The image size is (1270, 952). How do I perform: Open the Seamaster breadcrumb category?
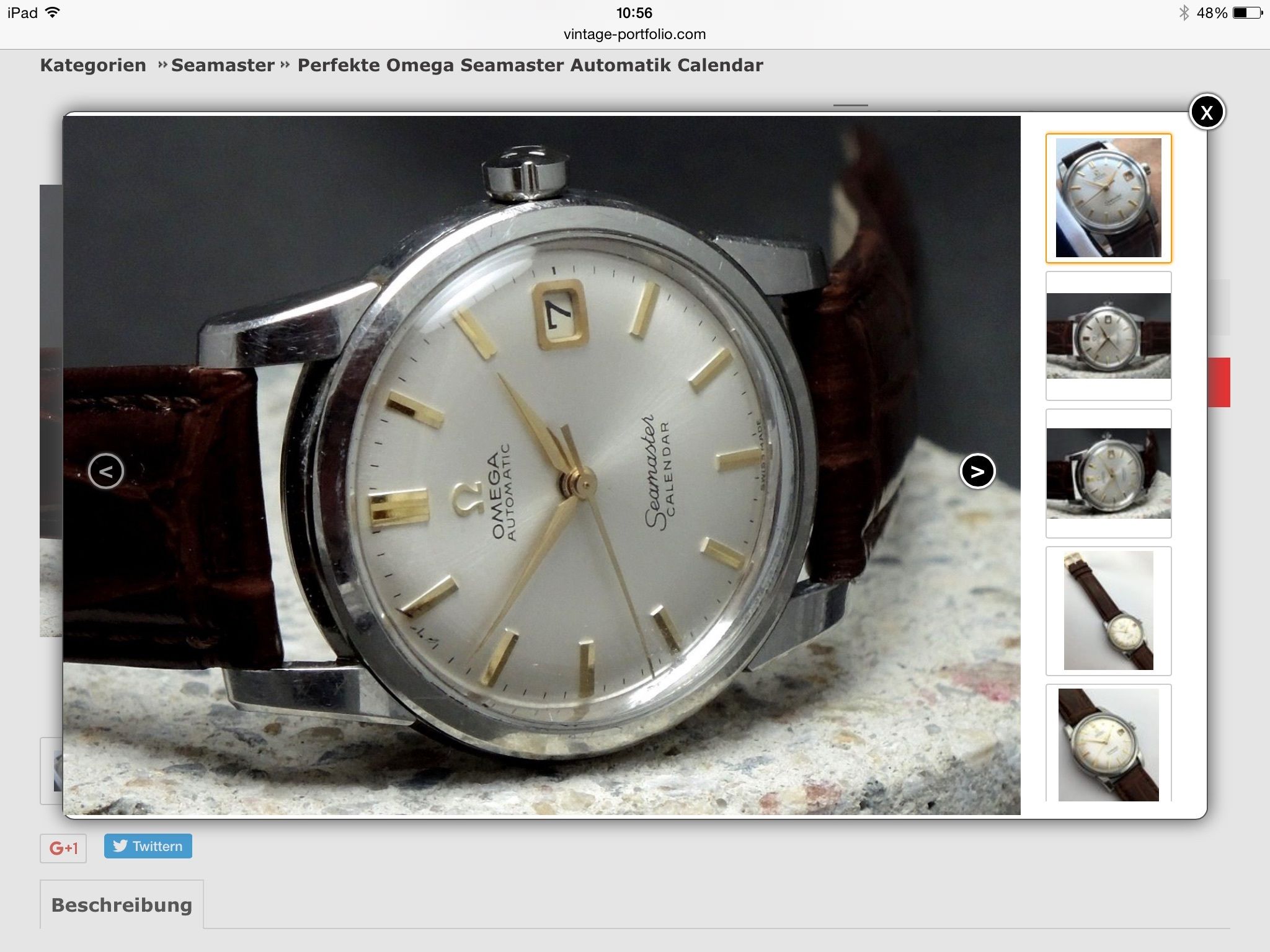click(x=223, y=65)
